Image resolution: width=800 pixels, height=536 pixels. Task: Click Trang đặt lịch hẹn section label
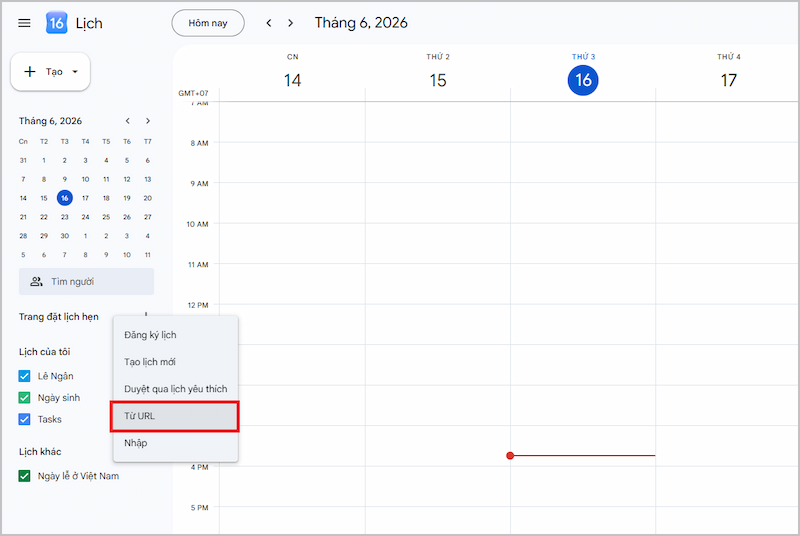click(x=59, y=317)
